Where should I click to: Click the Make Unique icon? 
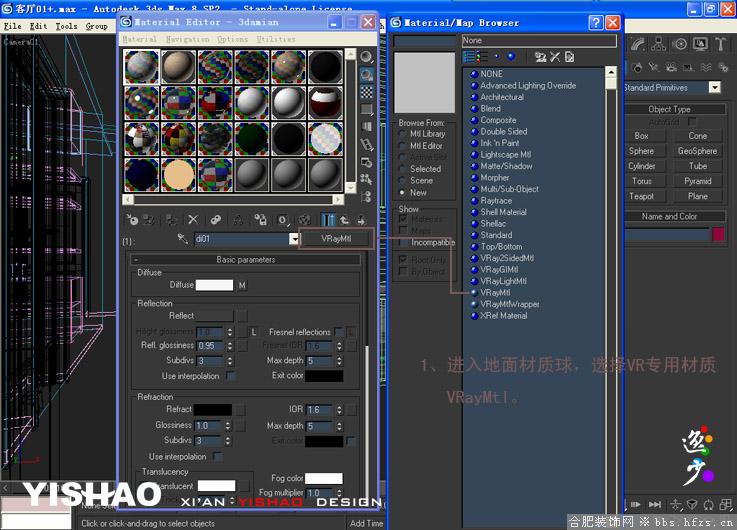238,219
